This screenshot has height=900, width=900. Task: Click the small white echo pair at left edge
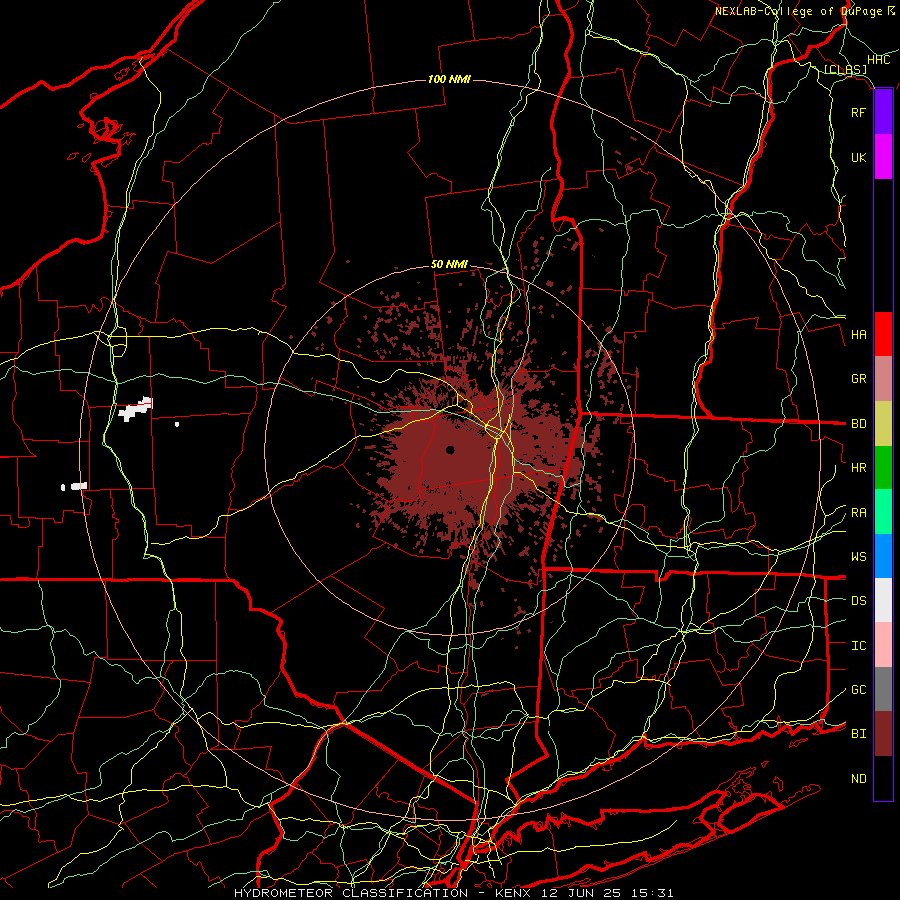coord(74,487)
